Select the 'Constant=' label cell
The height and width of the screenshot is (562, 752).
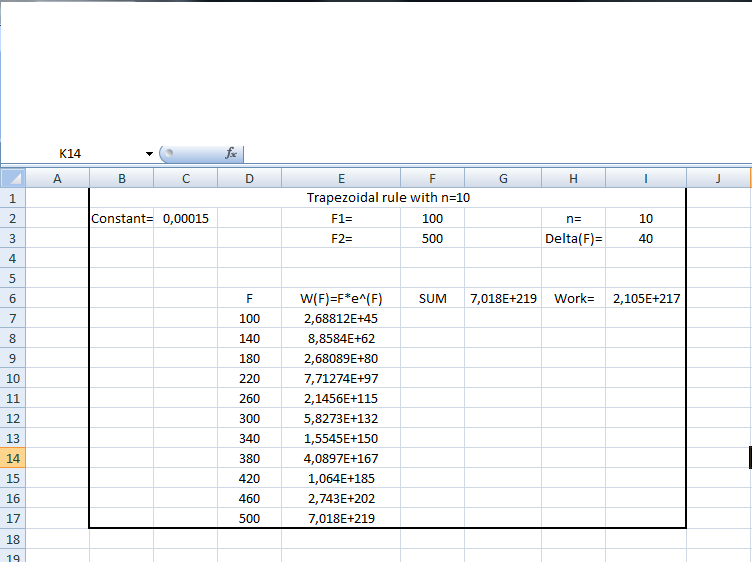tap(121, 218)
